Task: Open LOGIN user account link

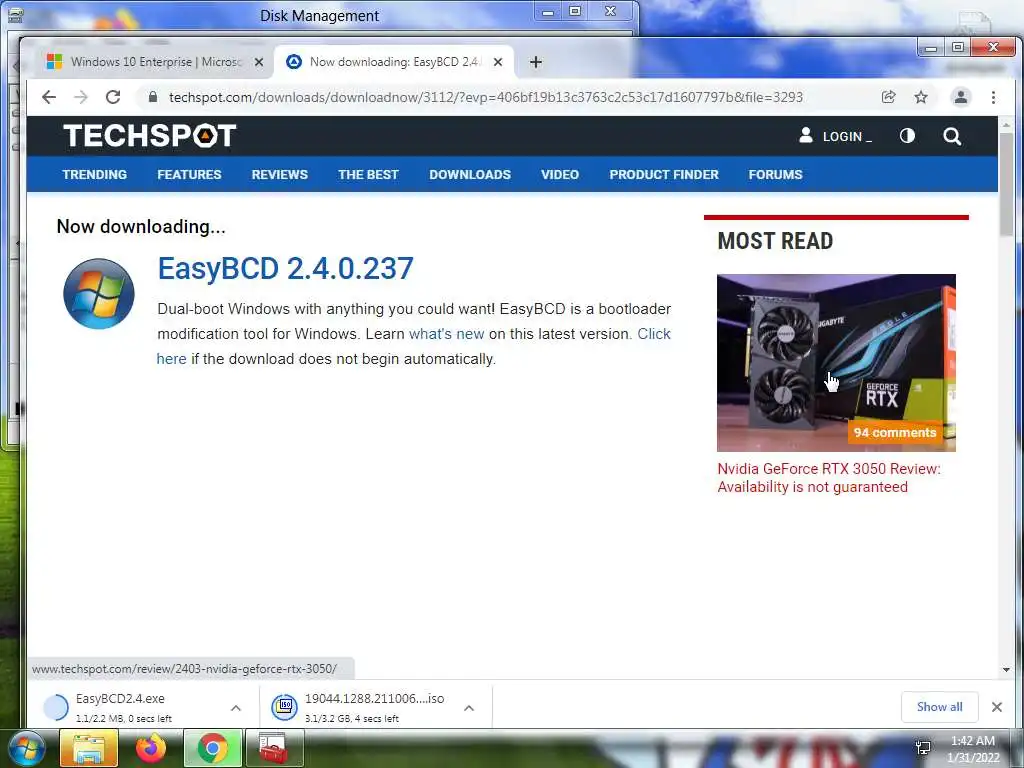Action: click(836, 136)
